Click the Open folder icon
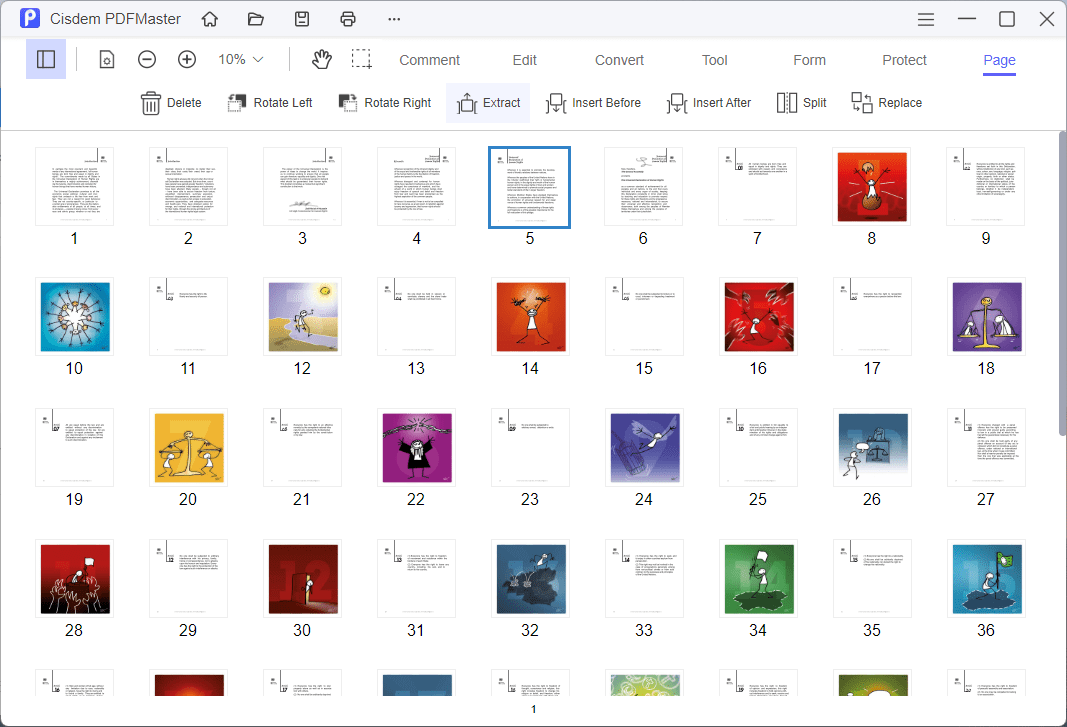Image resolution: width=1067 pixels, height=727 pixels. click(256, 19)
